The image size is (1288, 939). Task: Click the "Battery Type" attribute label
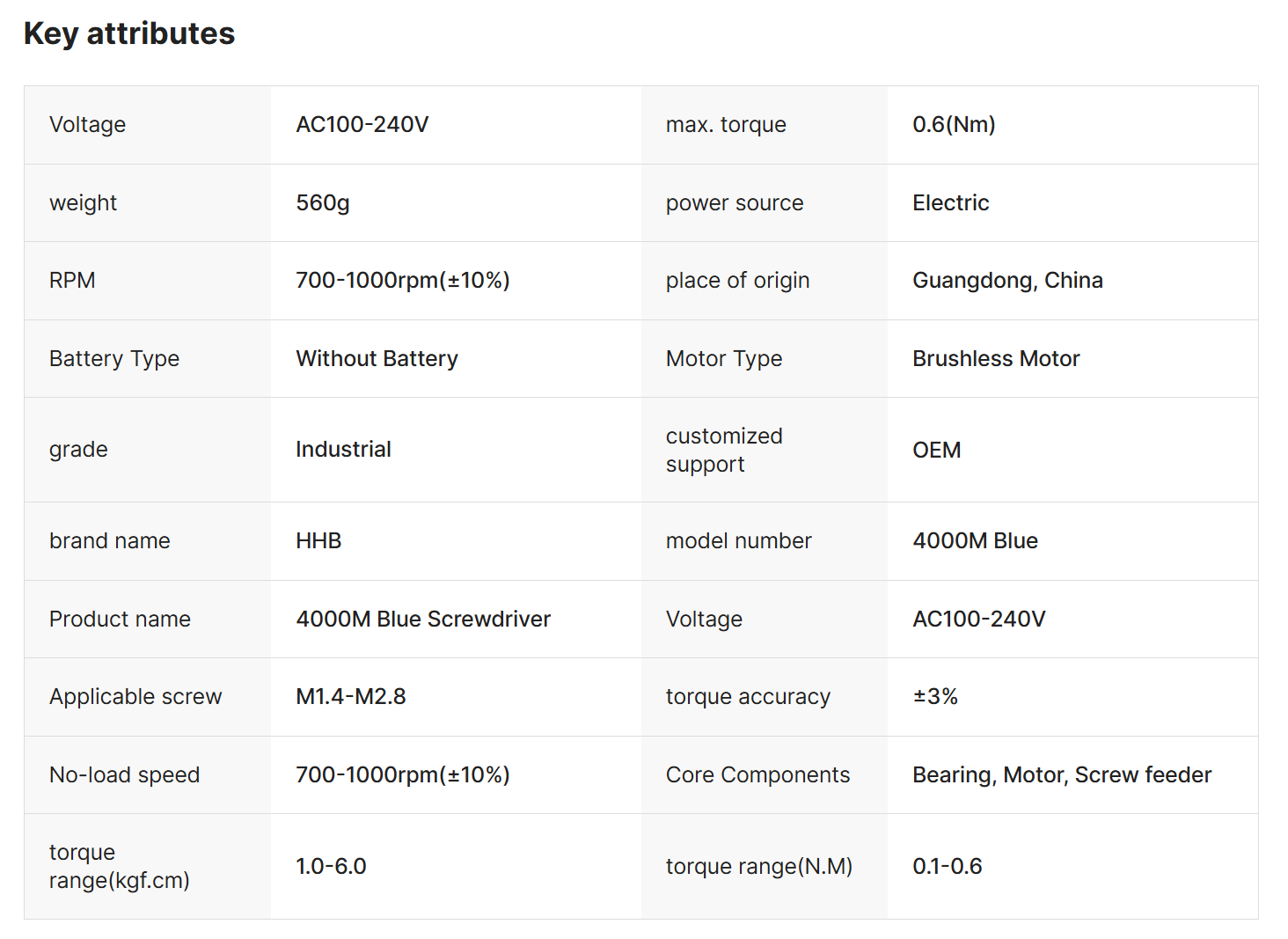[x=114, y=359]
